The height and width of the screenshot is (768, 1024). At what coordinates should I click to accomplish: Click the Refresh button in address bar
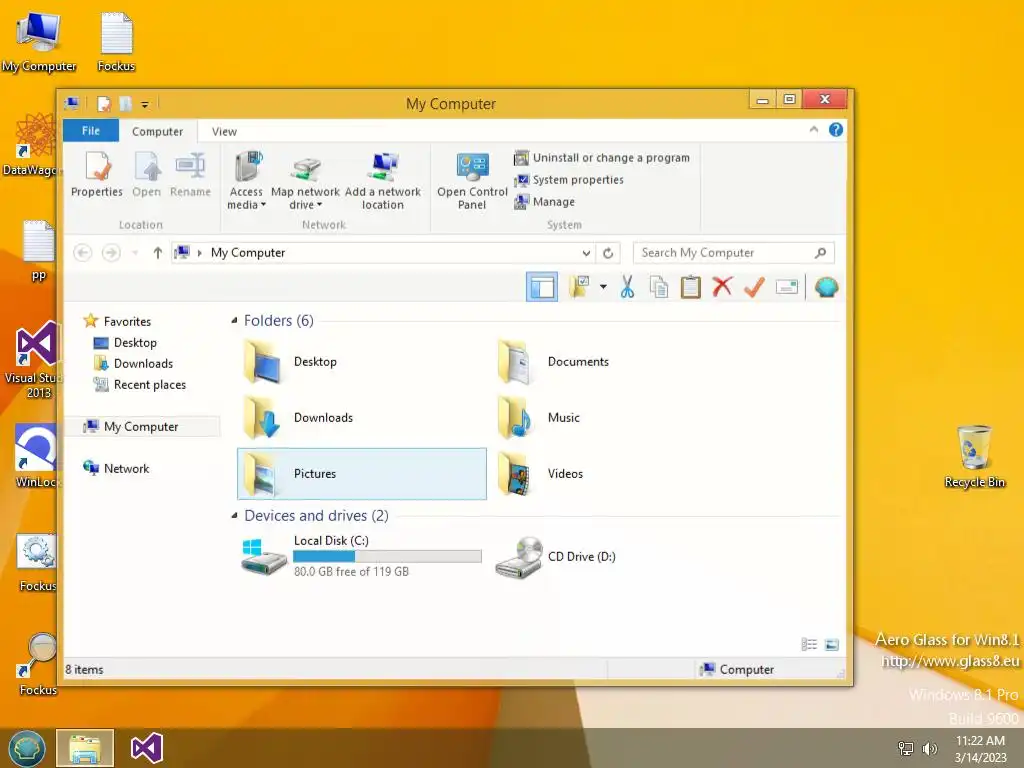608,253
